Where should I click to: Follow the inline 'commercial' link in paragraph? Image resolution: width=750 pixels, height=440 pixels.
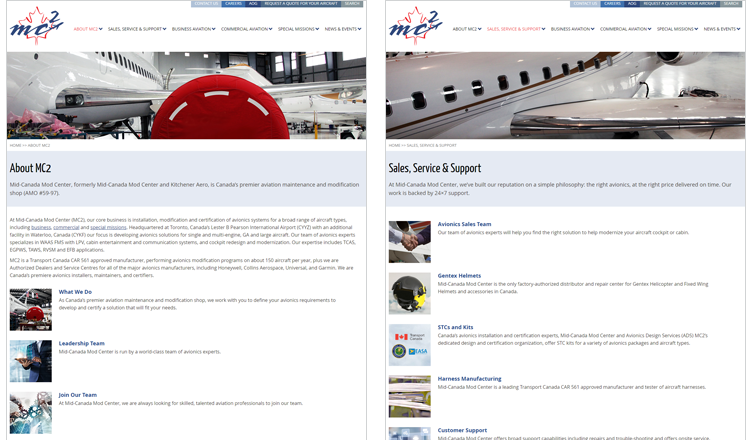click(x=66, y=228)
